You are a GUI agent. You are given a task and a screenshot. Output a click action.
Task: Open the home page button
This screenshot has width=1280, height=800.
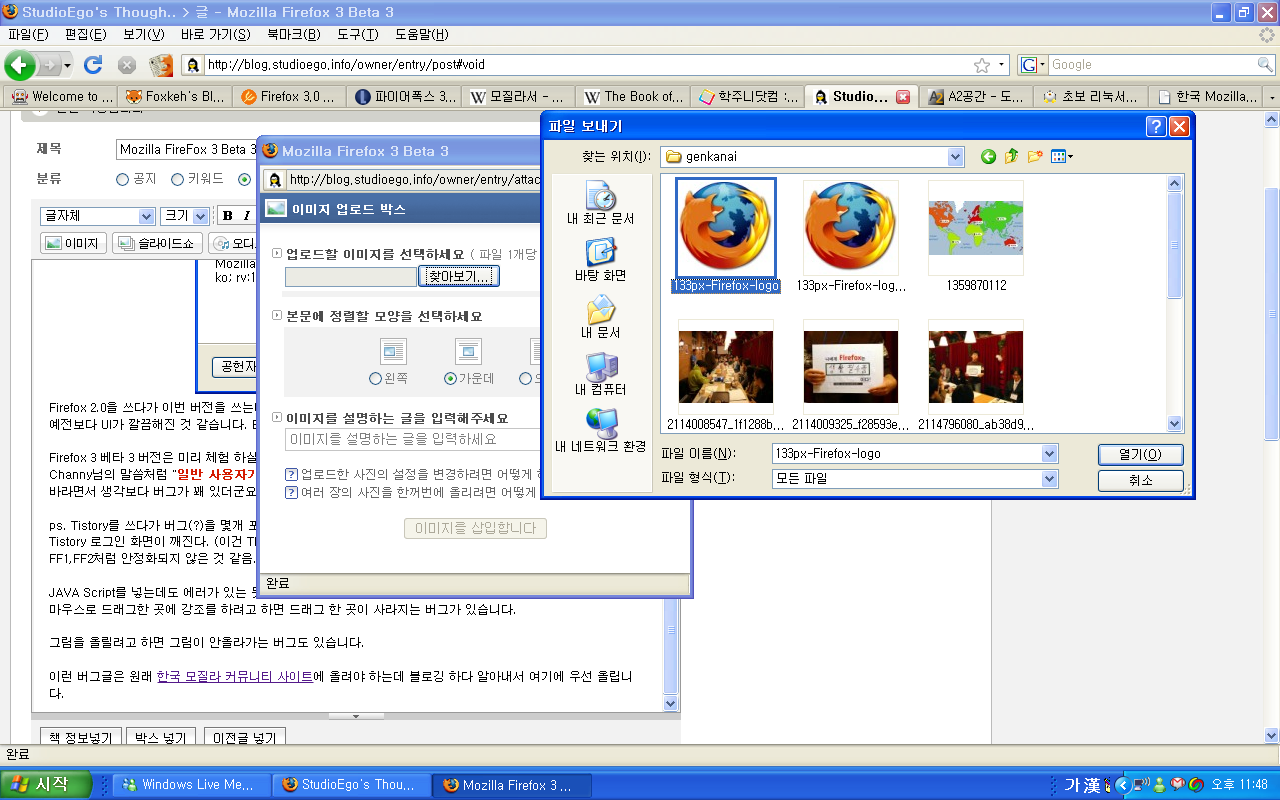coord(161,65)
